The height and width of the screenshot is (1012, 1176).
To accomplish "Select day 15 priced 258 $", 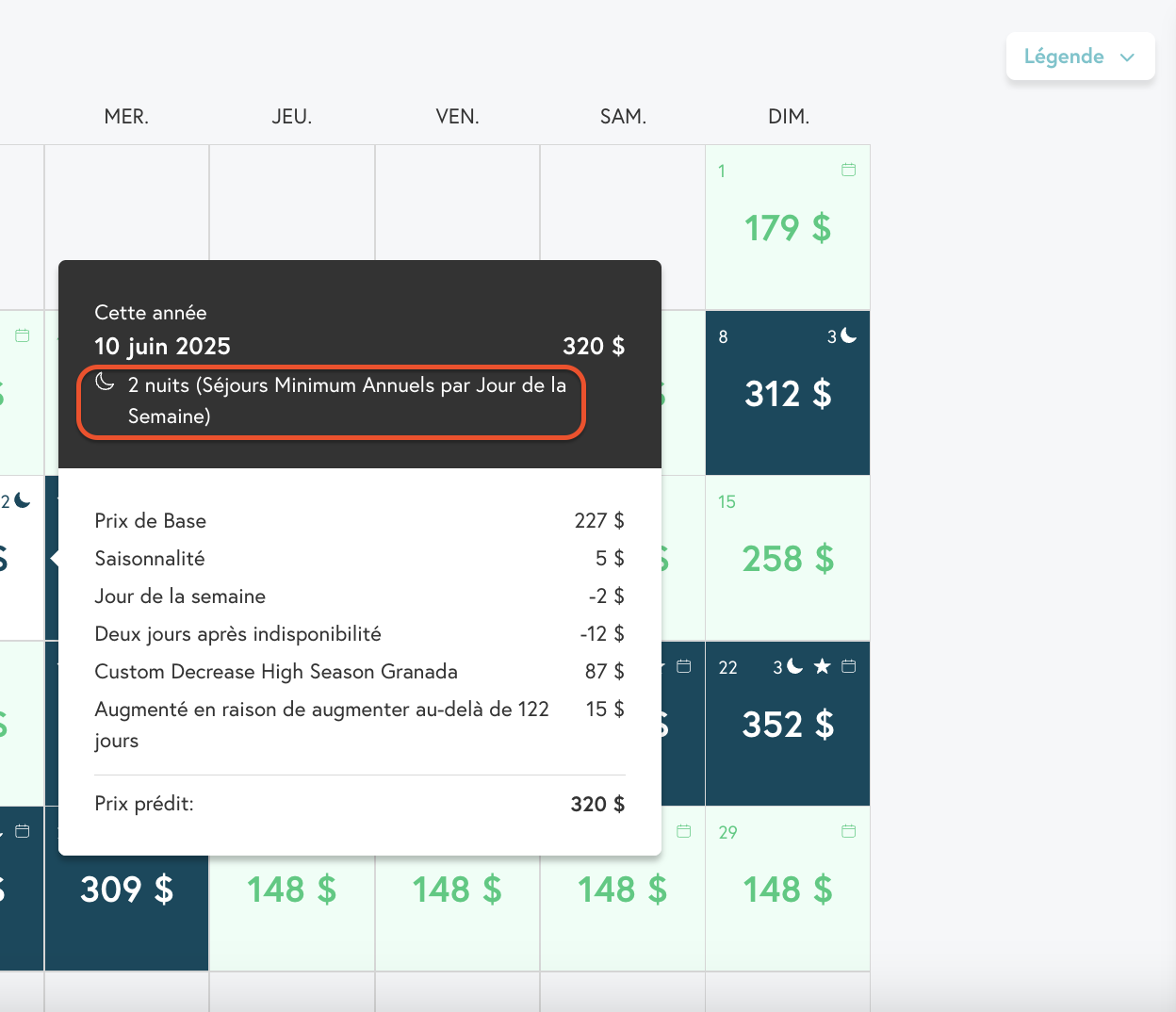I will tap(788, 558).
